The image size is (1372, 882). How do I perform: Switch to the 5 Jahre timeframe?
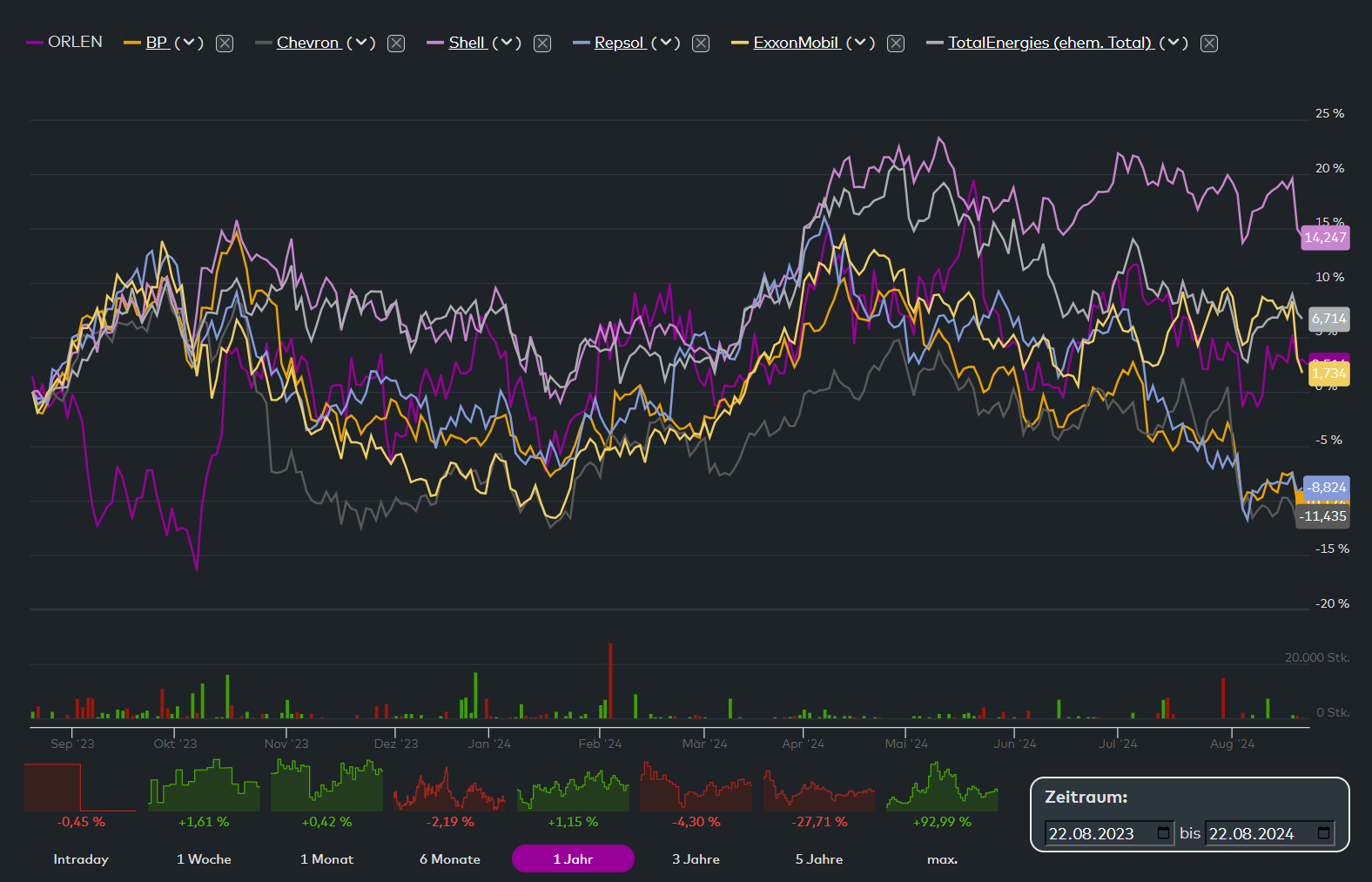pyautogui.click(x=819, y=859)
